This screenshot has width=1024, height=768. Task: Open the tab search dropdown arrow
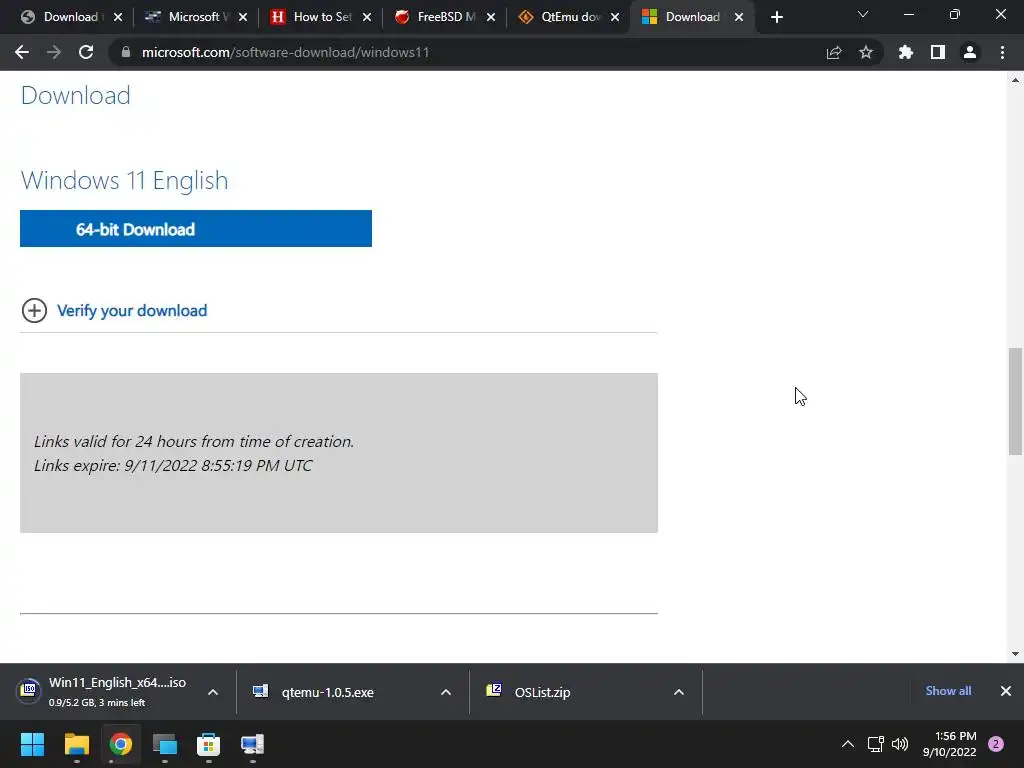pos(863,14)
